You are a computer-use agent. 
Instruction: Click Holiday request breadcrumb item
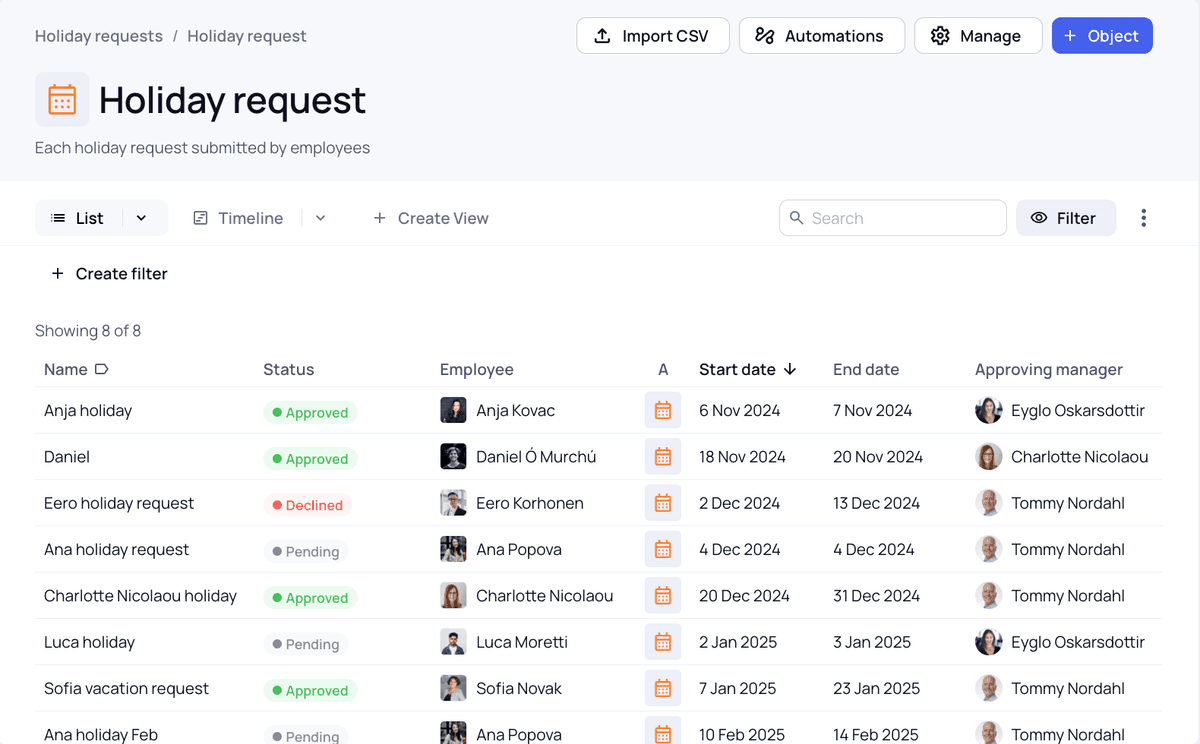click(x=247, y=36)
